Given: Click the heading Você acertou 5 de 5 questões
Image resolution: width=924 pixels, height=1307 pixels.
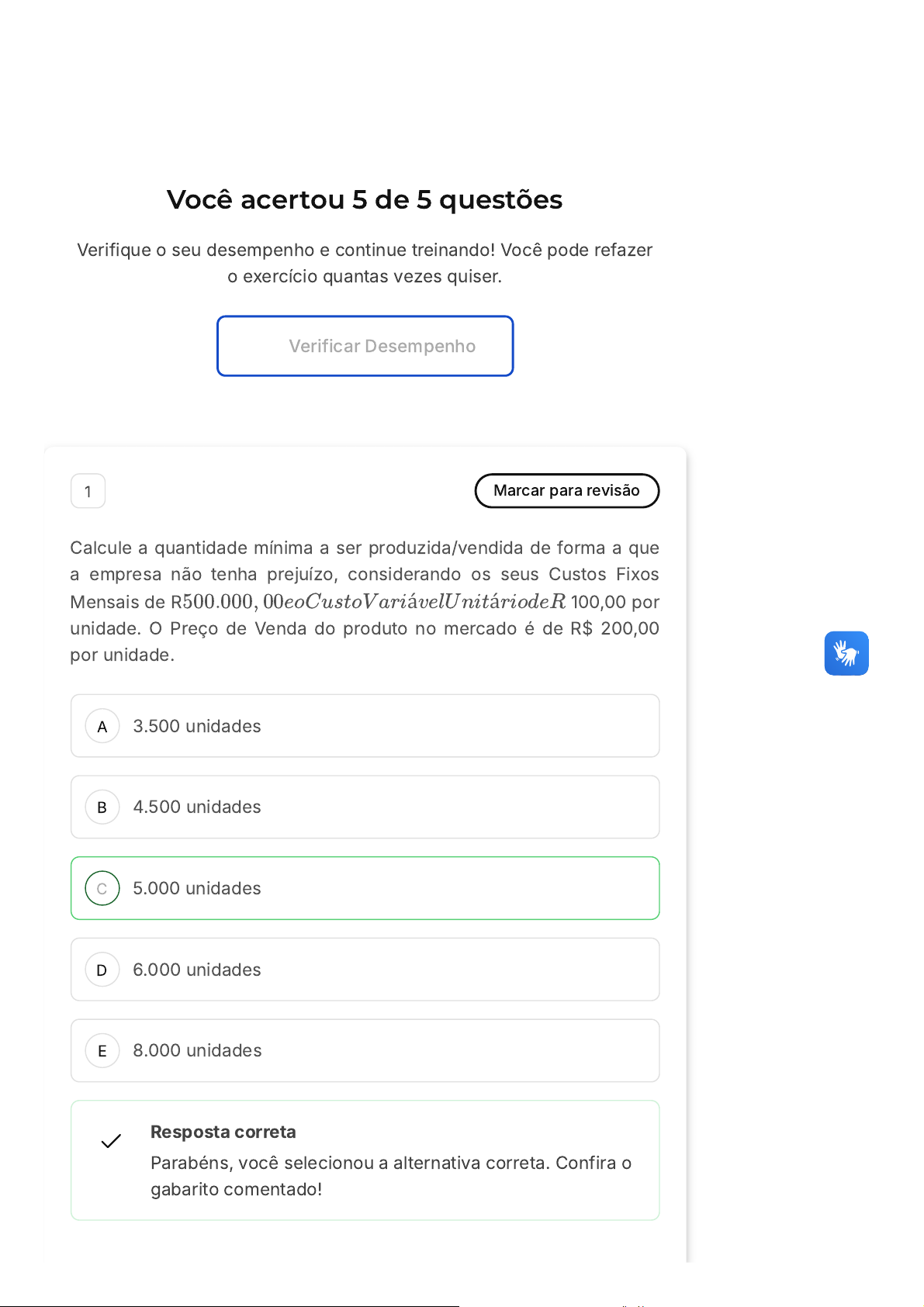Looking at the screenshot, I should [365, 199].
